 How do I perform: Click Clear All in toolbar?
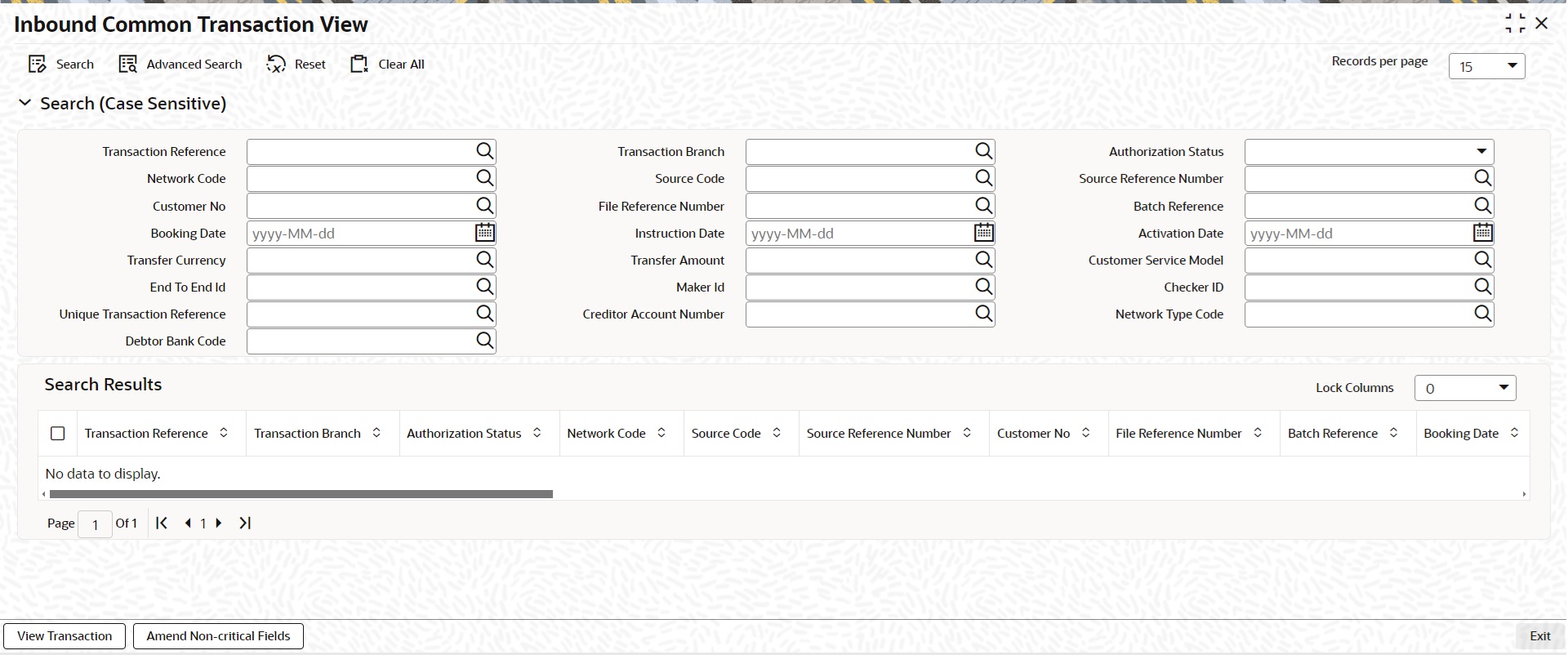click(387, 65)
